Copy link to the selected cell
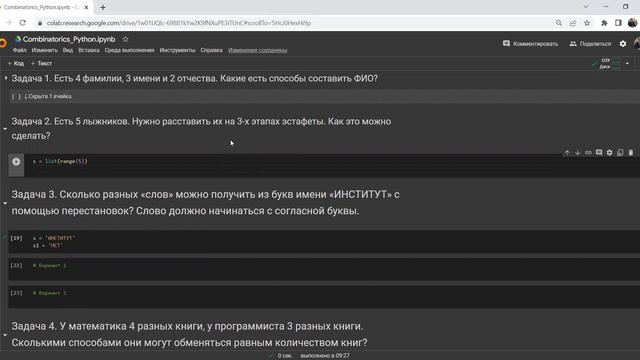Viewport: 640px width, 360px height. (x=588, y=153)
